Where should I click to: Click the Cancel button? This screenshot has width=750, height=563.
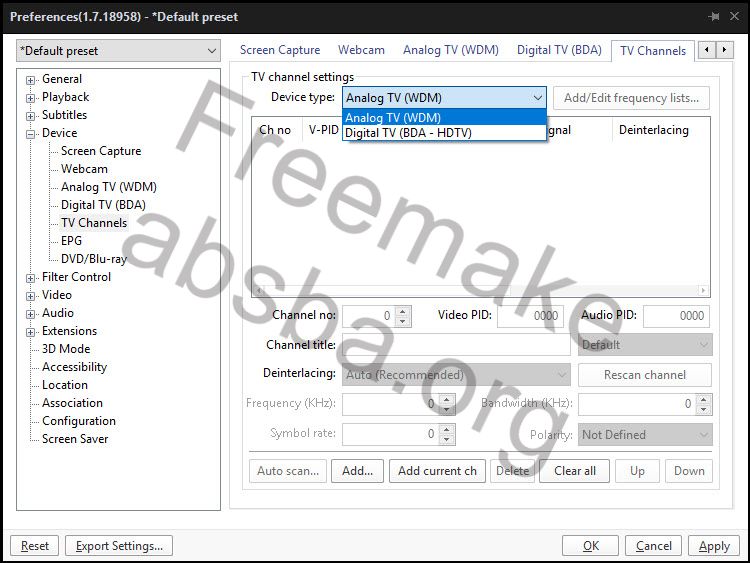(x=653, y=546)
